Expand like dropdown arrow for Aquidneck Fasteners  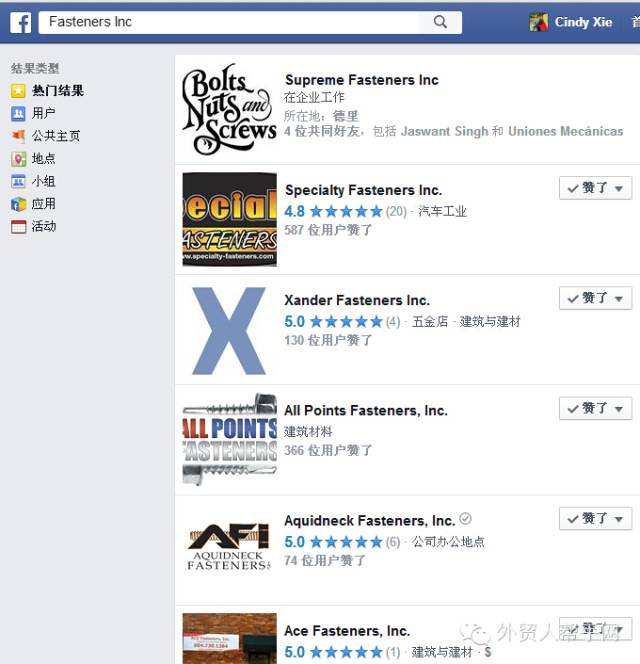[619, 519]
